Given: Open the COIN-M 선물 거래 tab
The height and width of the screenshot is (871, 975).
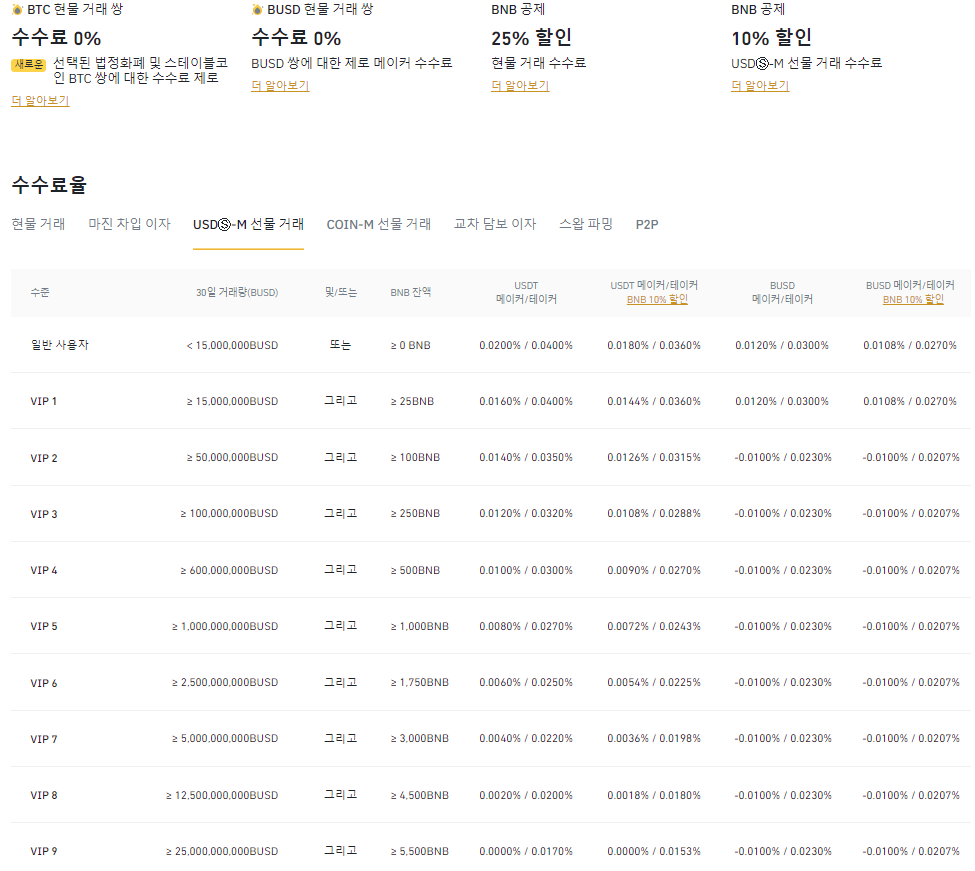Looking at the screenshot, I should (379, 224).
